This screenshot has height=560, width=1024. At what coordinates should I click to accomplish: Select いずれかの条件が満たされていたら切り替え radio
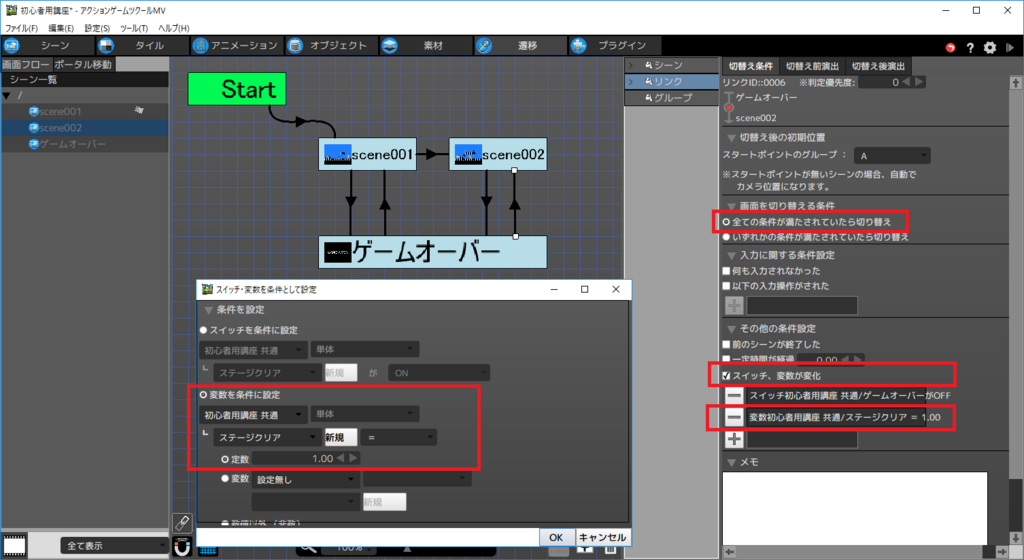(726, 237)
